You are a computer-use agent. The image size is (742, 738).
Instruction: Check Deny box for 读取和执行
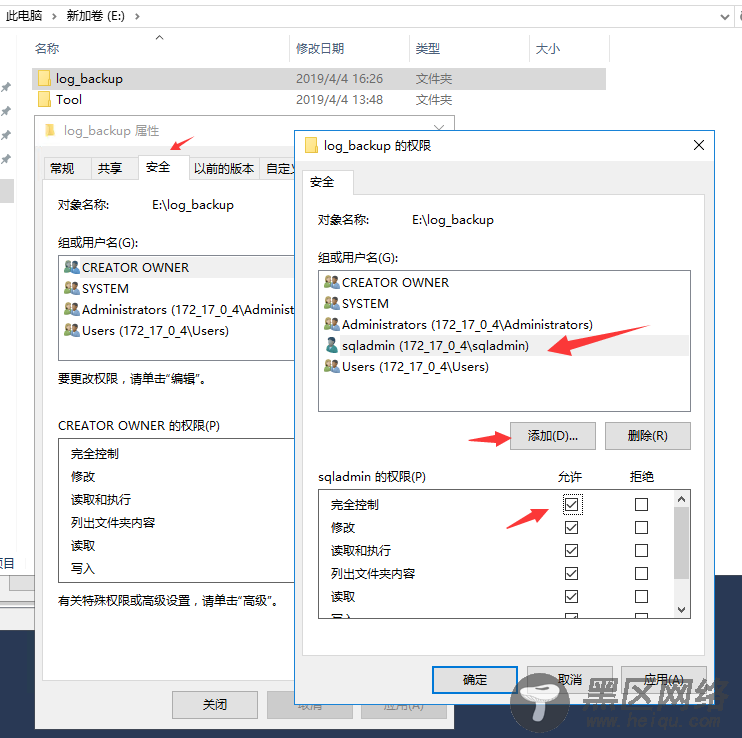click(641, 551)
